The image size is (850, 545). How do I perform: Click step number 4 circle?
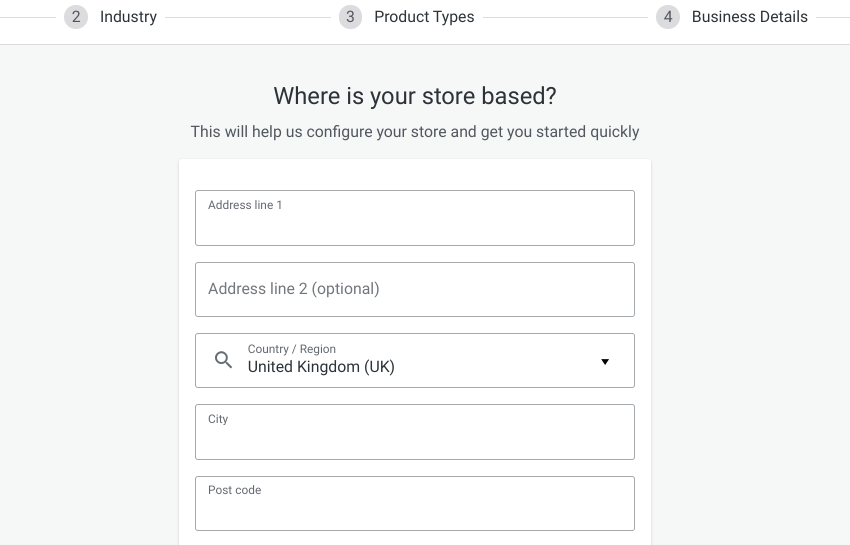(668, 17)
